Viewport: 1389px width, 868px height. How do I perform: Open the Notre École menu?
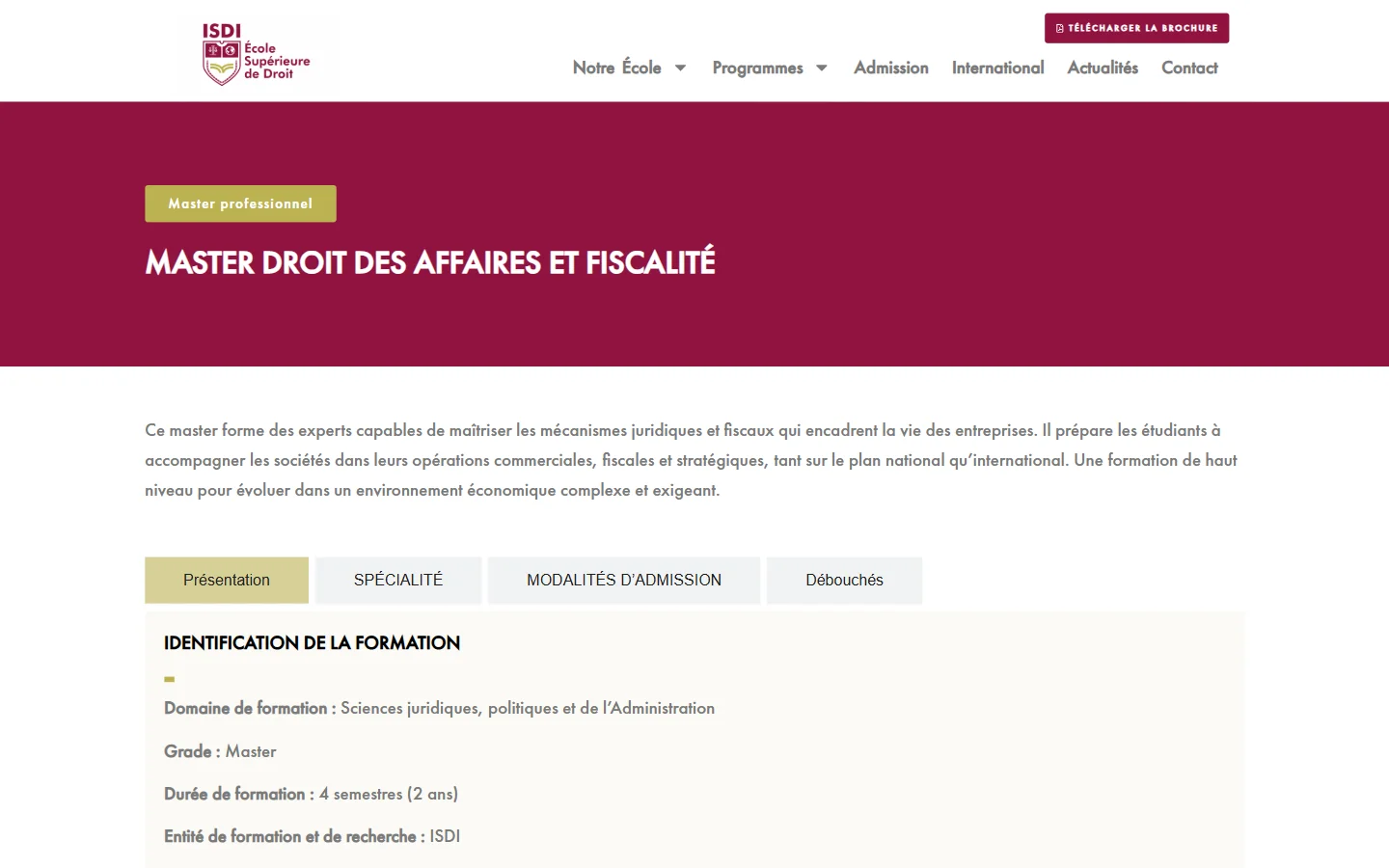point(617,68)
